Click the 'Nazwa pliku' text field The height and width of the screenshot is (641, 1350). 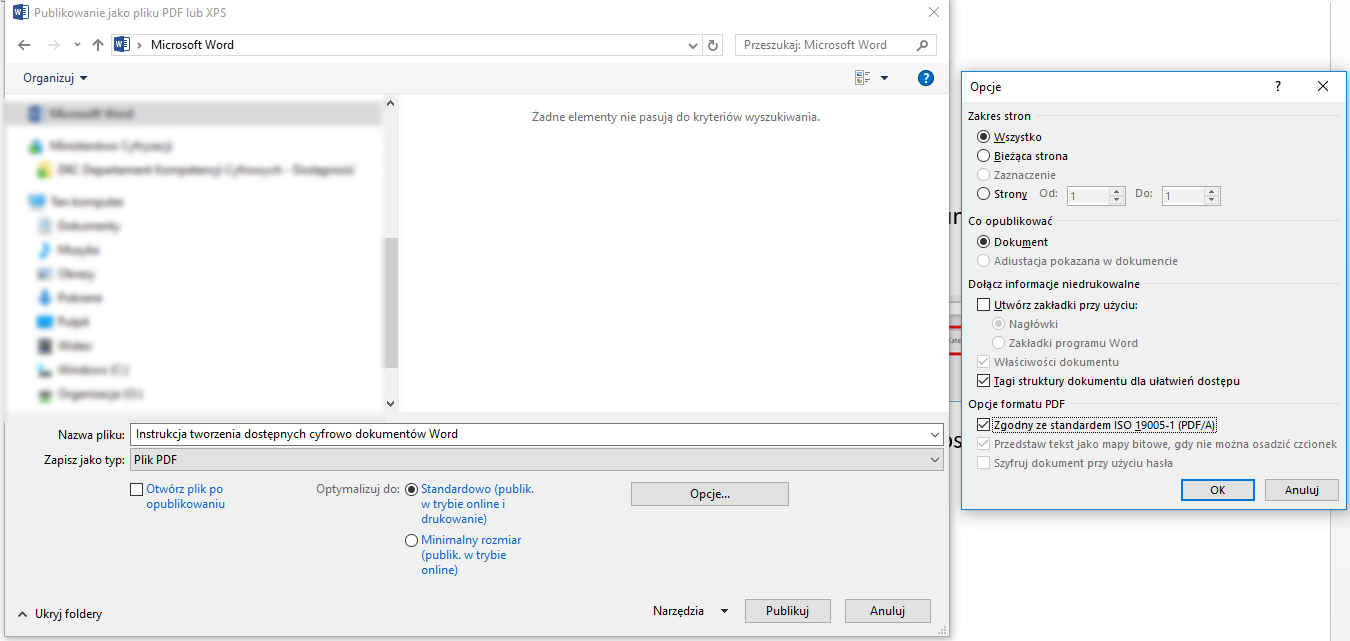coord(530,434)
